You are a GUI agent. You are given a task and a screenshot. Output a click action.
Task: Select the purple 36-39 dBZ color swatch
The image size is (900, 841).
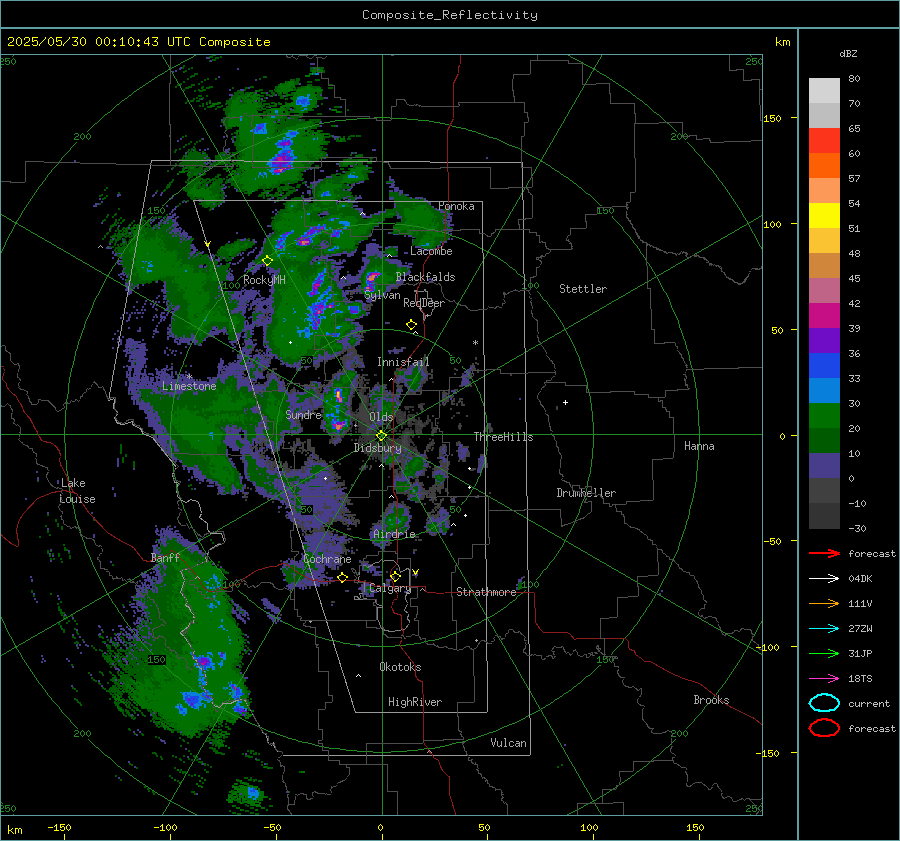(x=824, y=341)
